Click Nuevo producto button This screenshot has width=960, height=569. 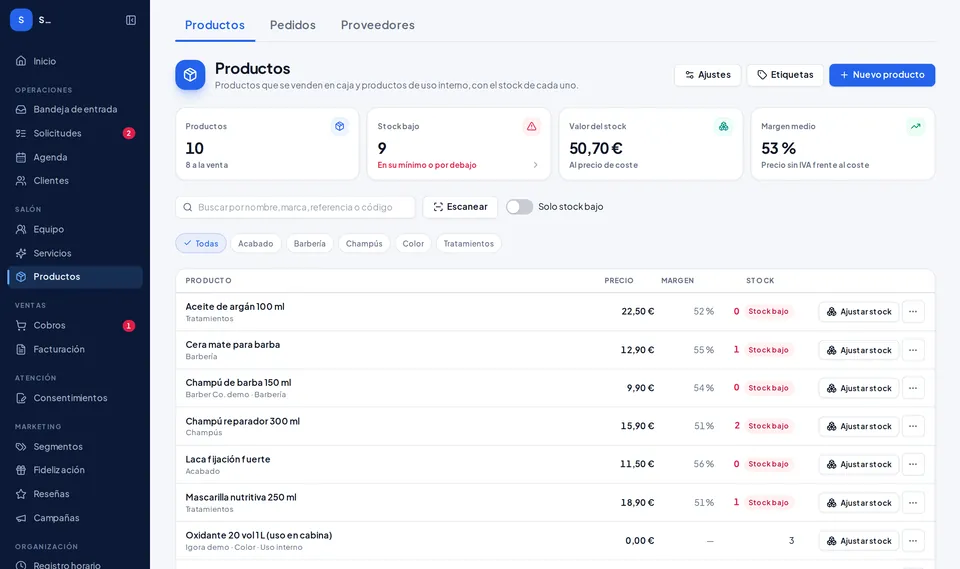click(882, 75)
